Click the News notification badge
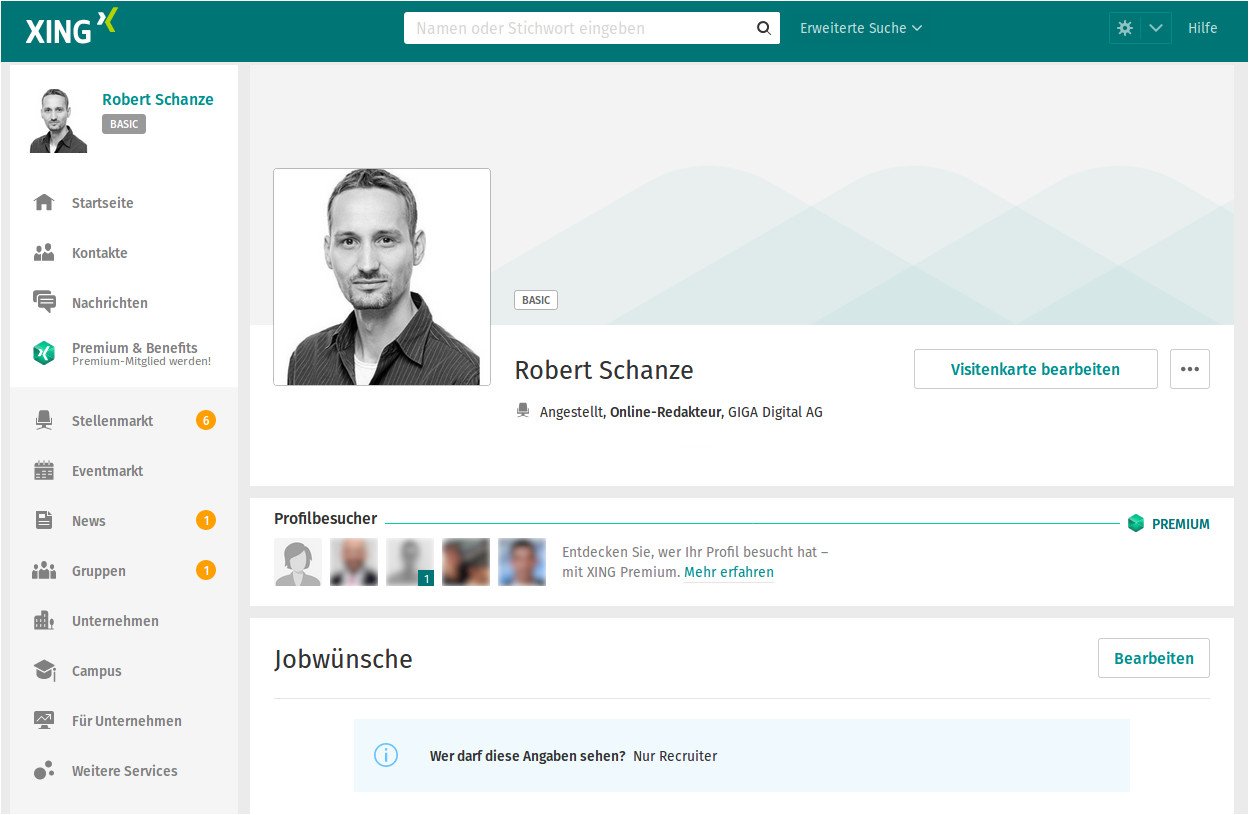Viewport: 1249px width, 815px height. click(206, 521)
